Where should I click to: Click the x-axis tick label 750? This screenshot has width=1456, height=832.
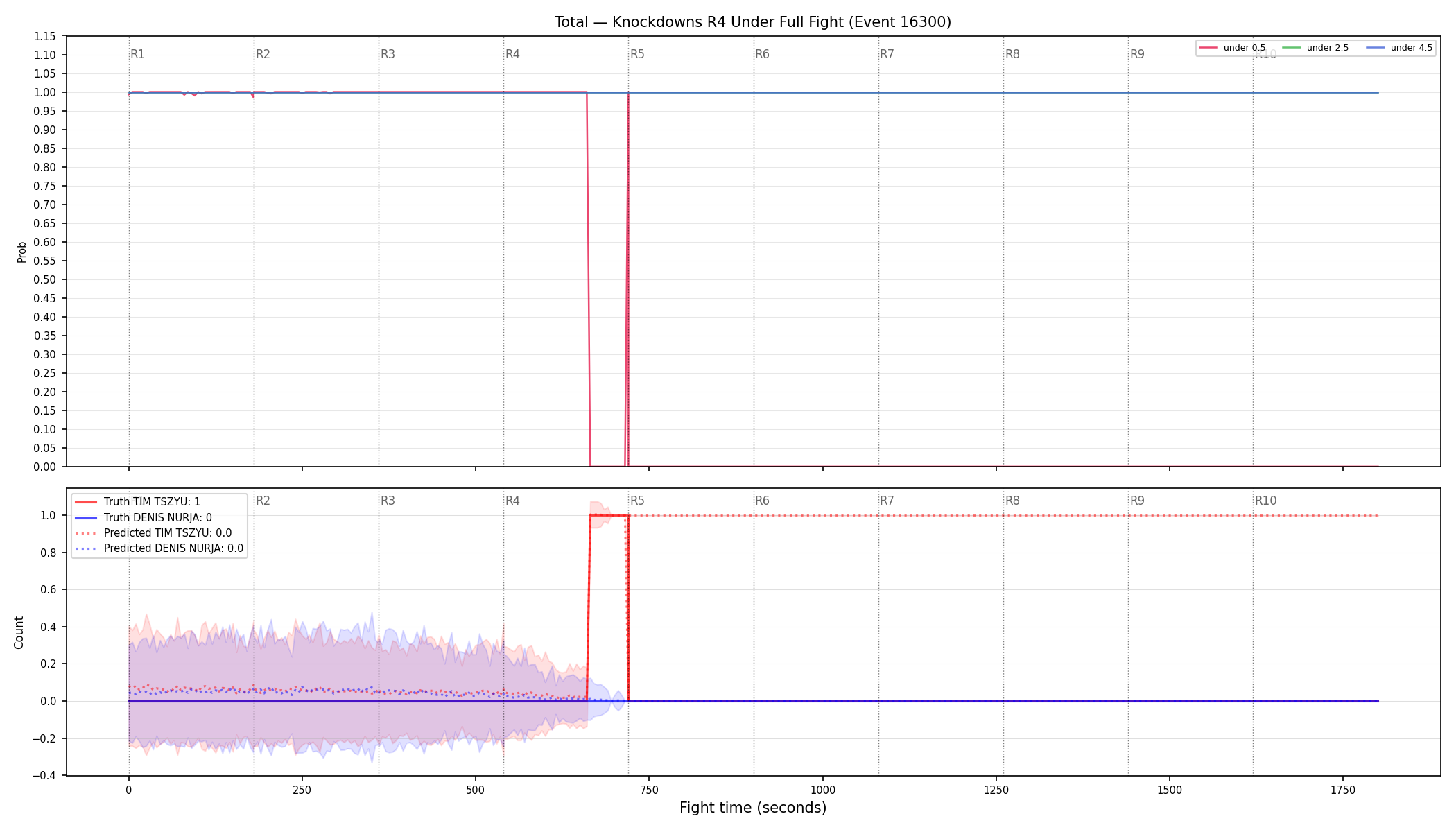(x=649, y=790)
